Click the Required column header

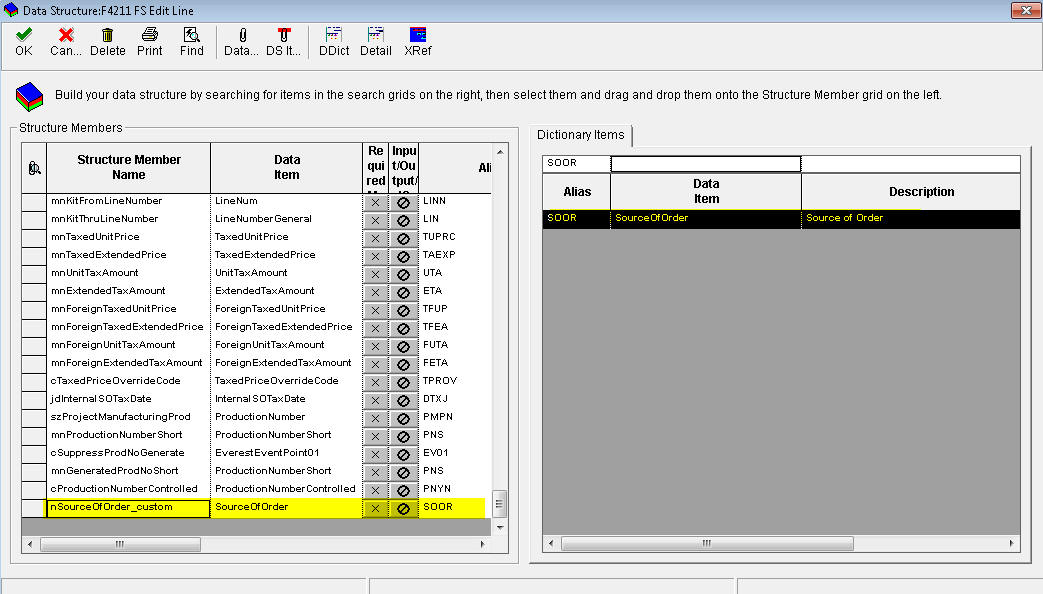click(x=376, y=168)
